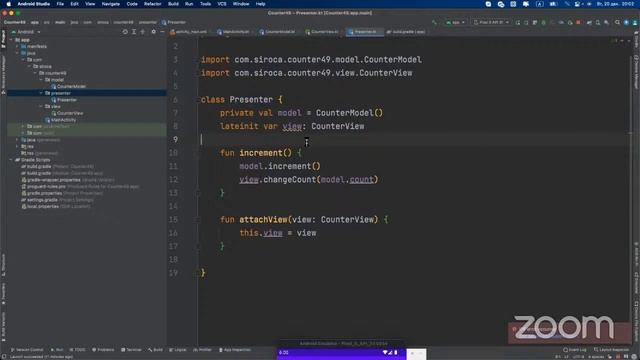Open the App Inspection tool window

point(235,350)
